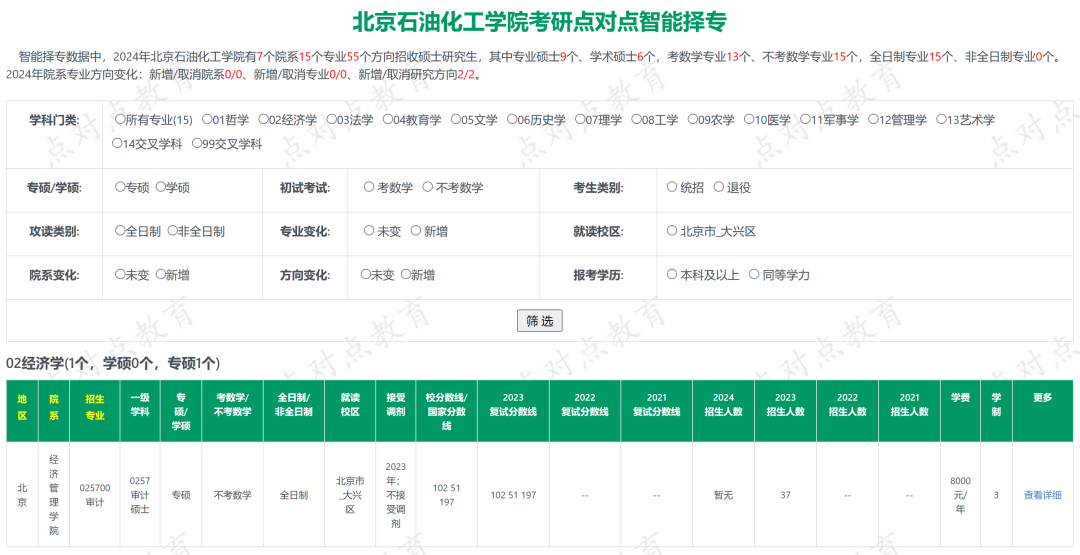Viewport: 1080px width, 555px height.
Task: Click the 暂无 enrollment cell
Action: coord(723,495)
